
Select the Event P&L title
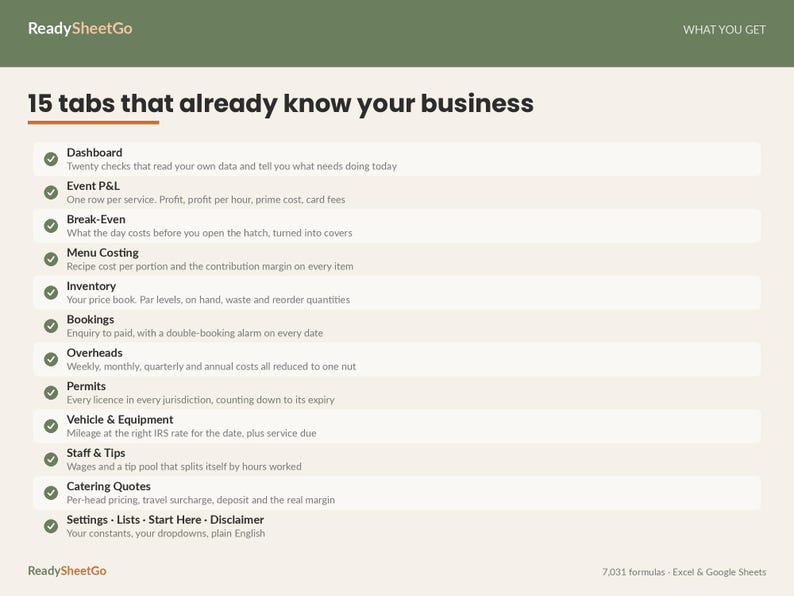93,186
